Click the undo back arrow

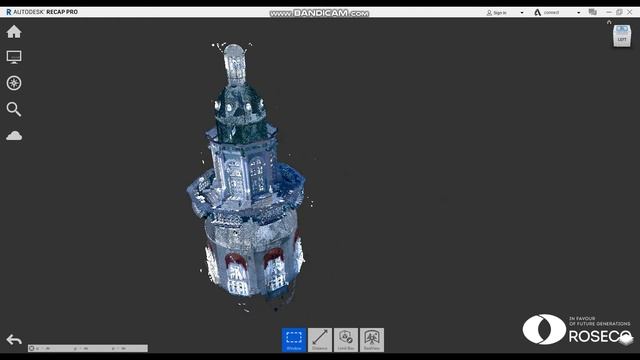click(x=14, y=340)
